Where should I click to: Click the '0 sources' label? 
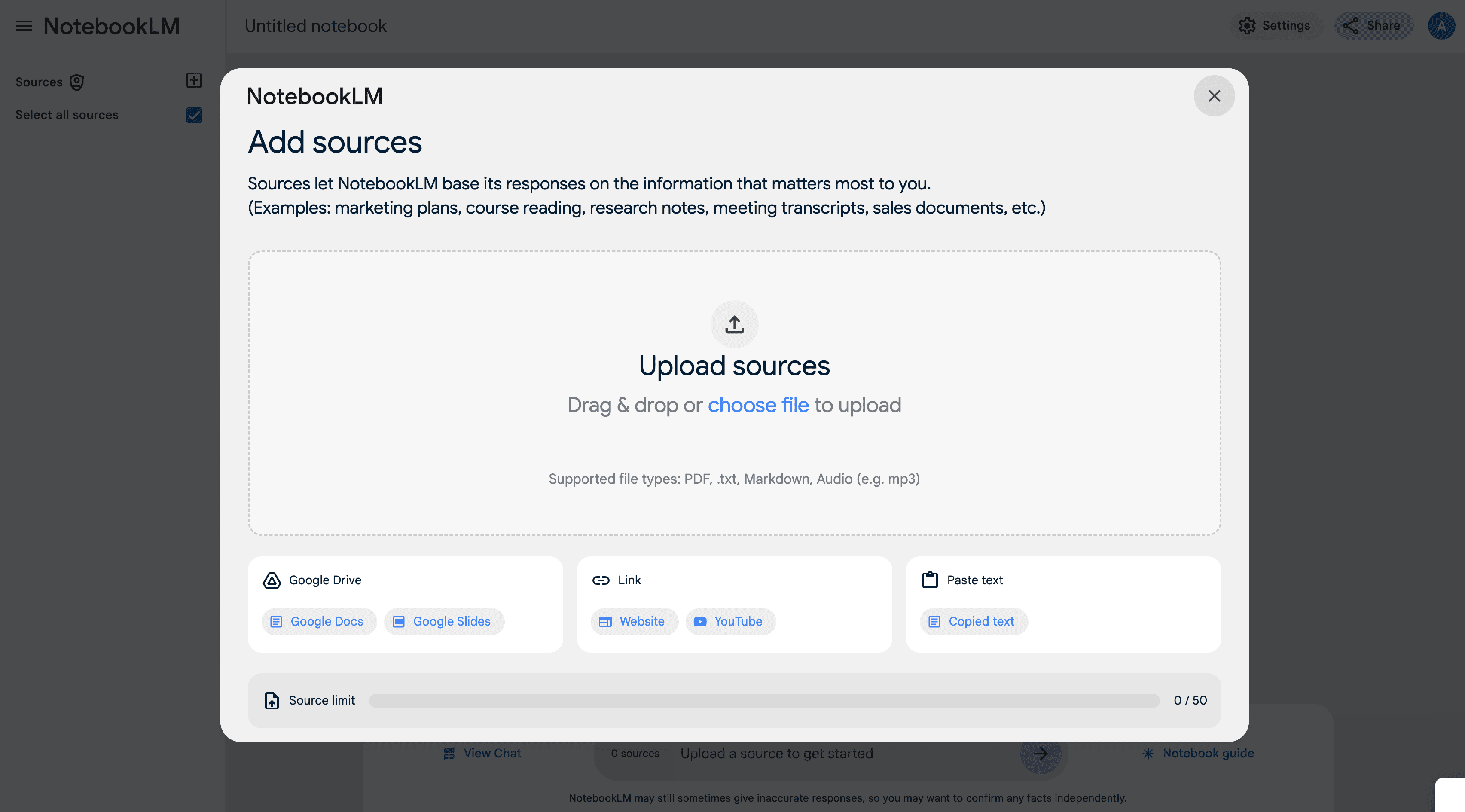click(635, 754)
